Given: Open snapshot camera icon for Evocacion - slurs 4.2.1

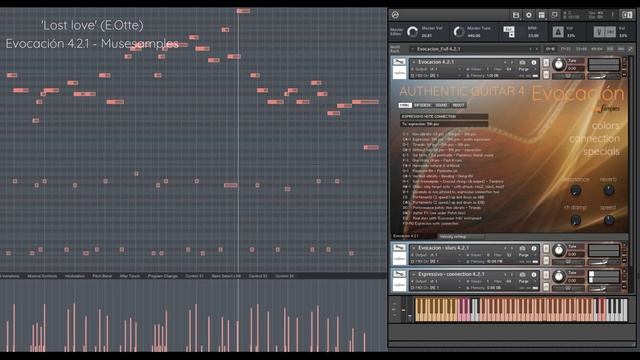Looking at the screenshot, I should (522, 248).
